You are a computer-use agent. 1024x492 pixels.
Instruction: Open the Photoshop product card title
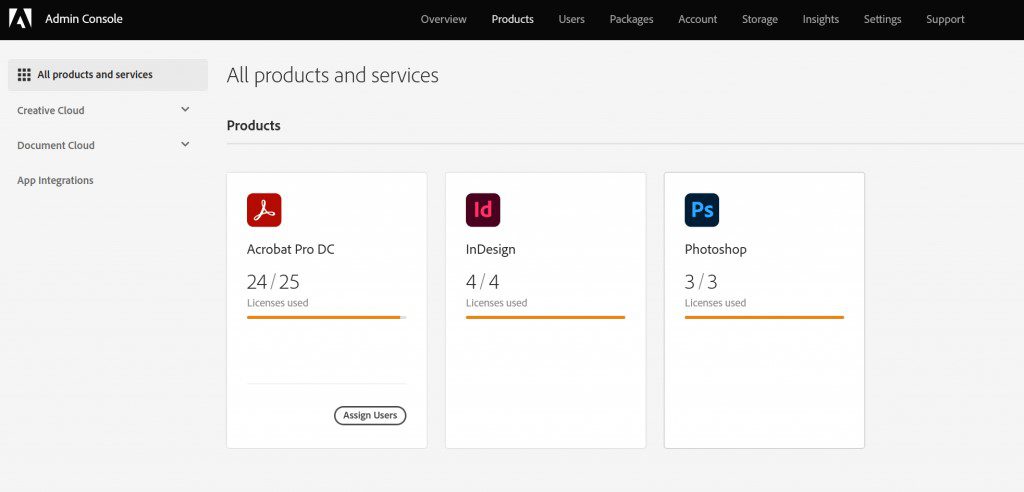point(715,249)
